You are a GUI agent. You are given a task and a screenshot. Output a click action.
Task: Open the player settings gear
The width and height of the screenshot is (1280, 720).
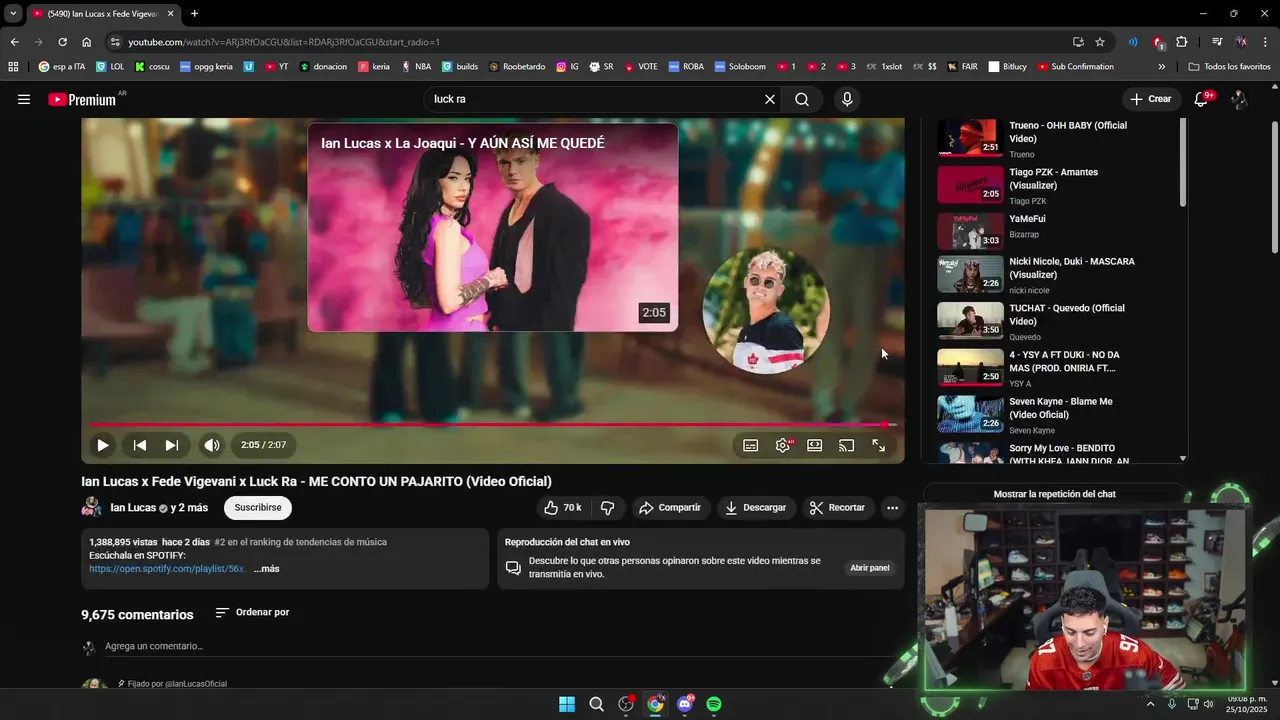783,445
